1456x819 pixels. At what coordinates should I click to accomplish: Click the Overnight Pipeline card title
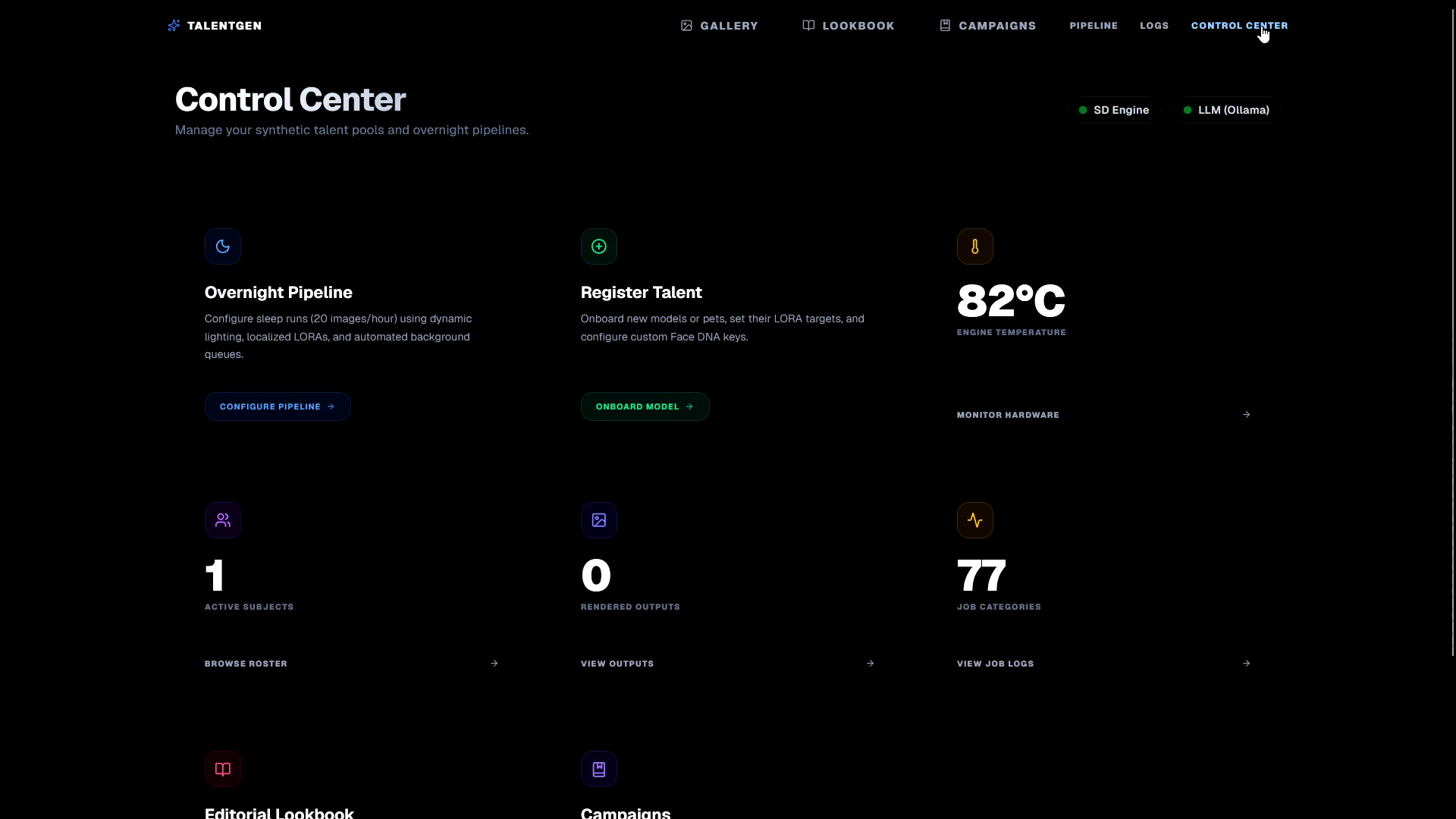(278, 293)
